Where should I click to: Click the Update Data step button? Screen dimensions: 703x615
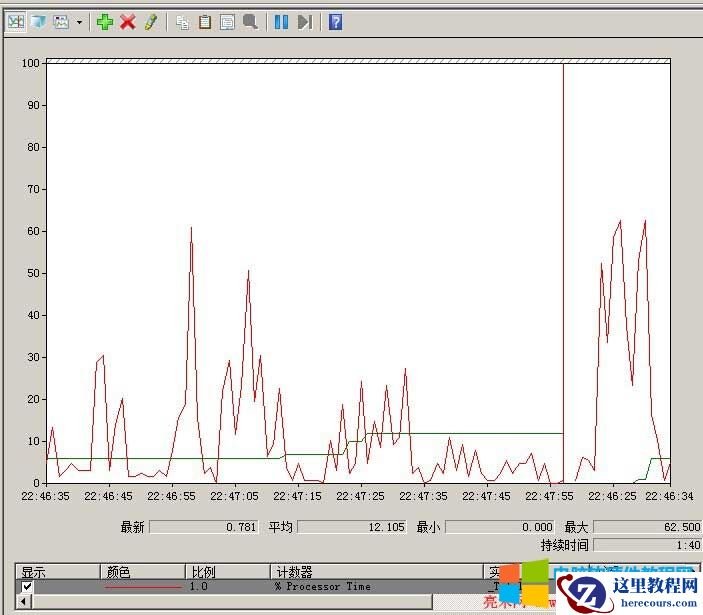click(x=305, y=21)
